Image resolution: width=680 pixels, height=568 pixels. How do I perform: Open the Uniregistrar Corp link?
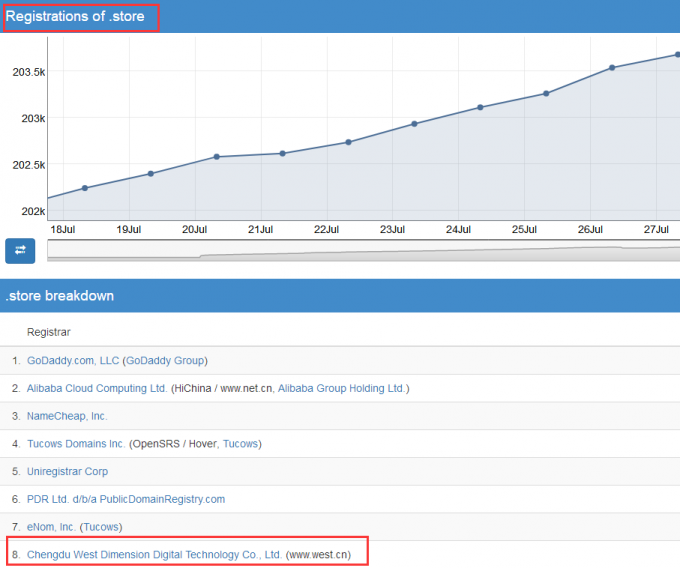point(68,471)
